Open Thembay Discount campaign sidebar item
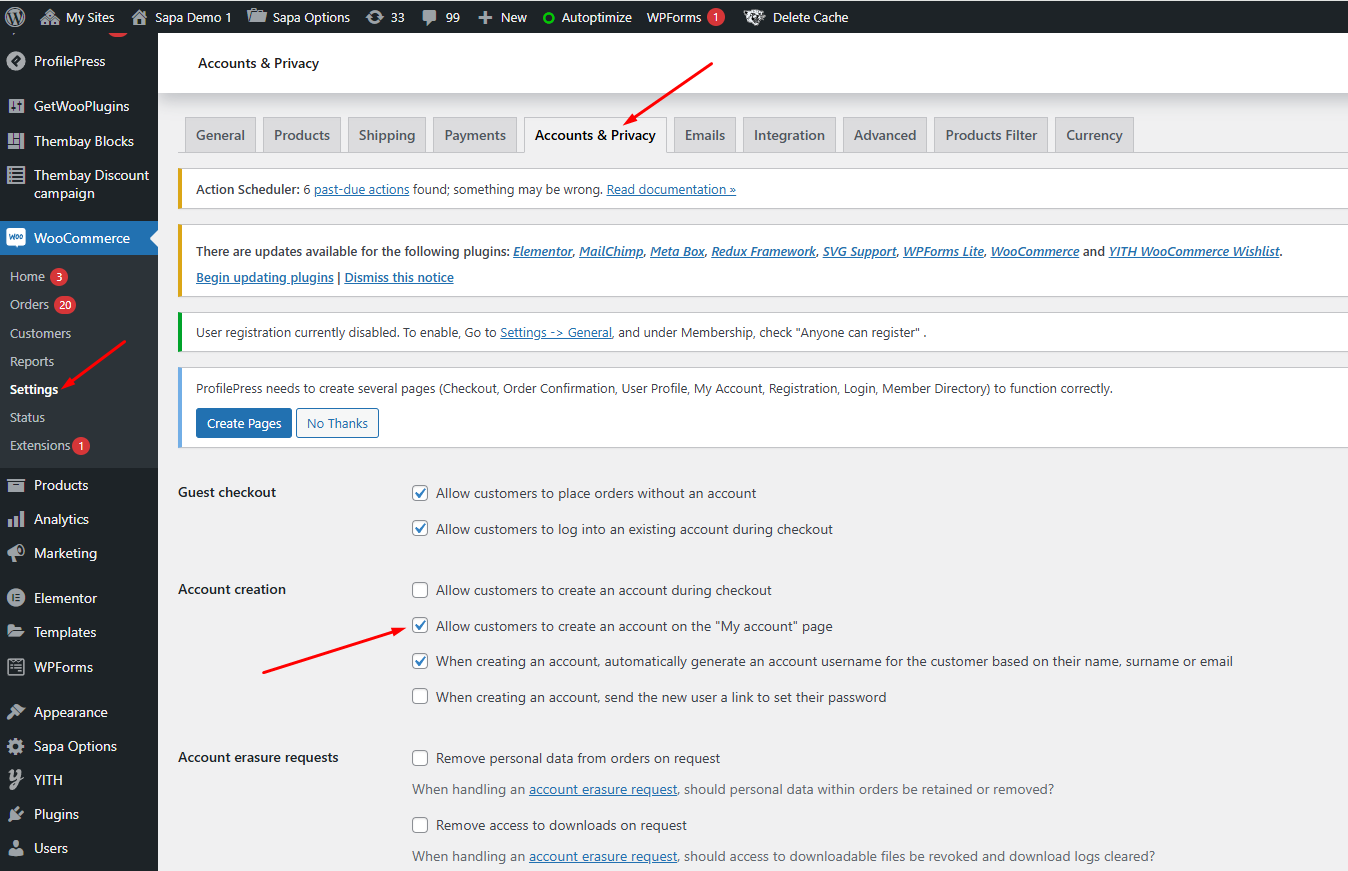The image size is (1348, 871). tap(78, 184)
